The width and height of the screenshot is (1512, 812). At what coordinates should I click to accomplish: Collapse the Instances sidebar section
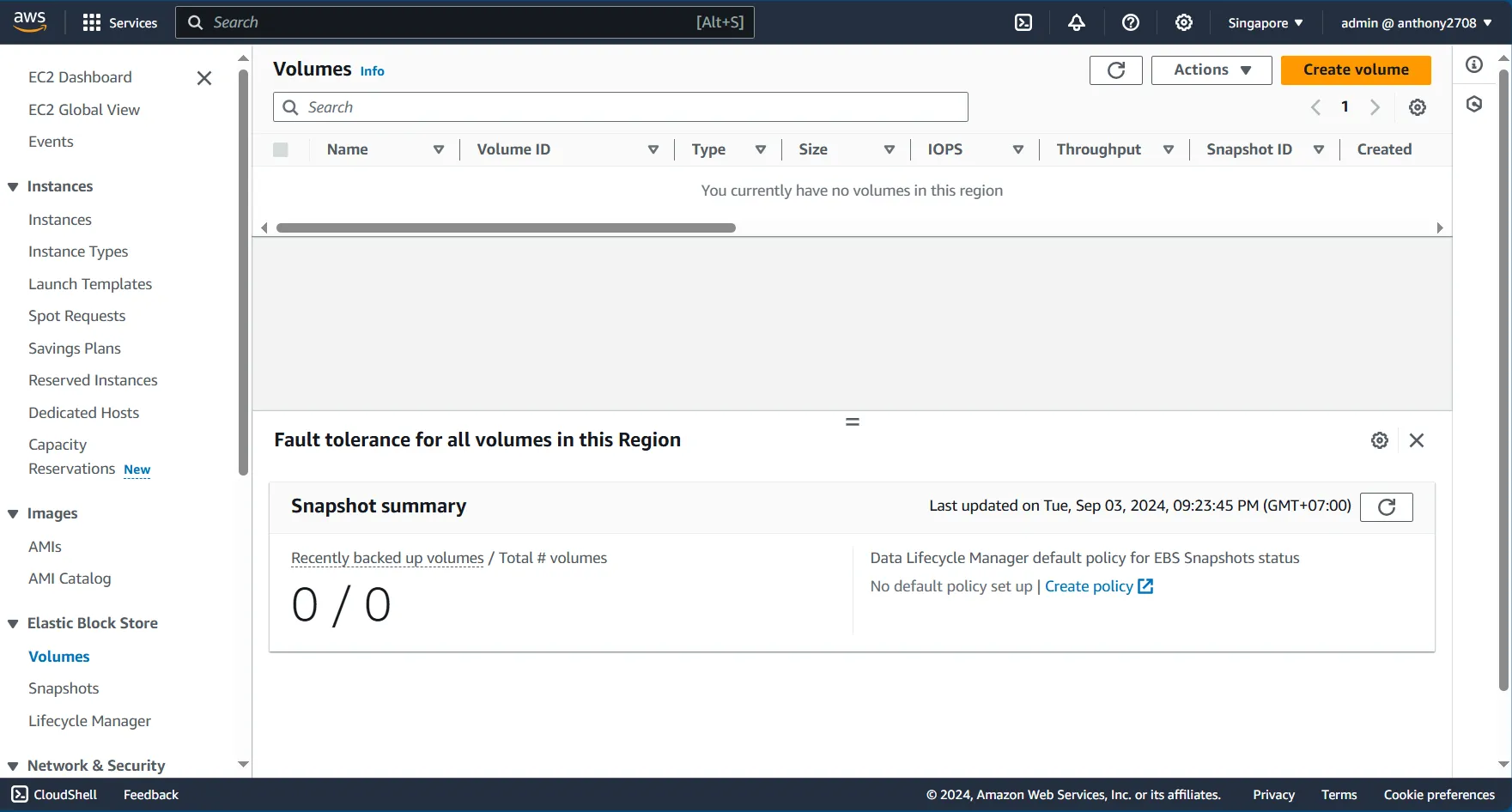point(13,187)
